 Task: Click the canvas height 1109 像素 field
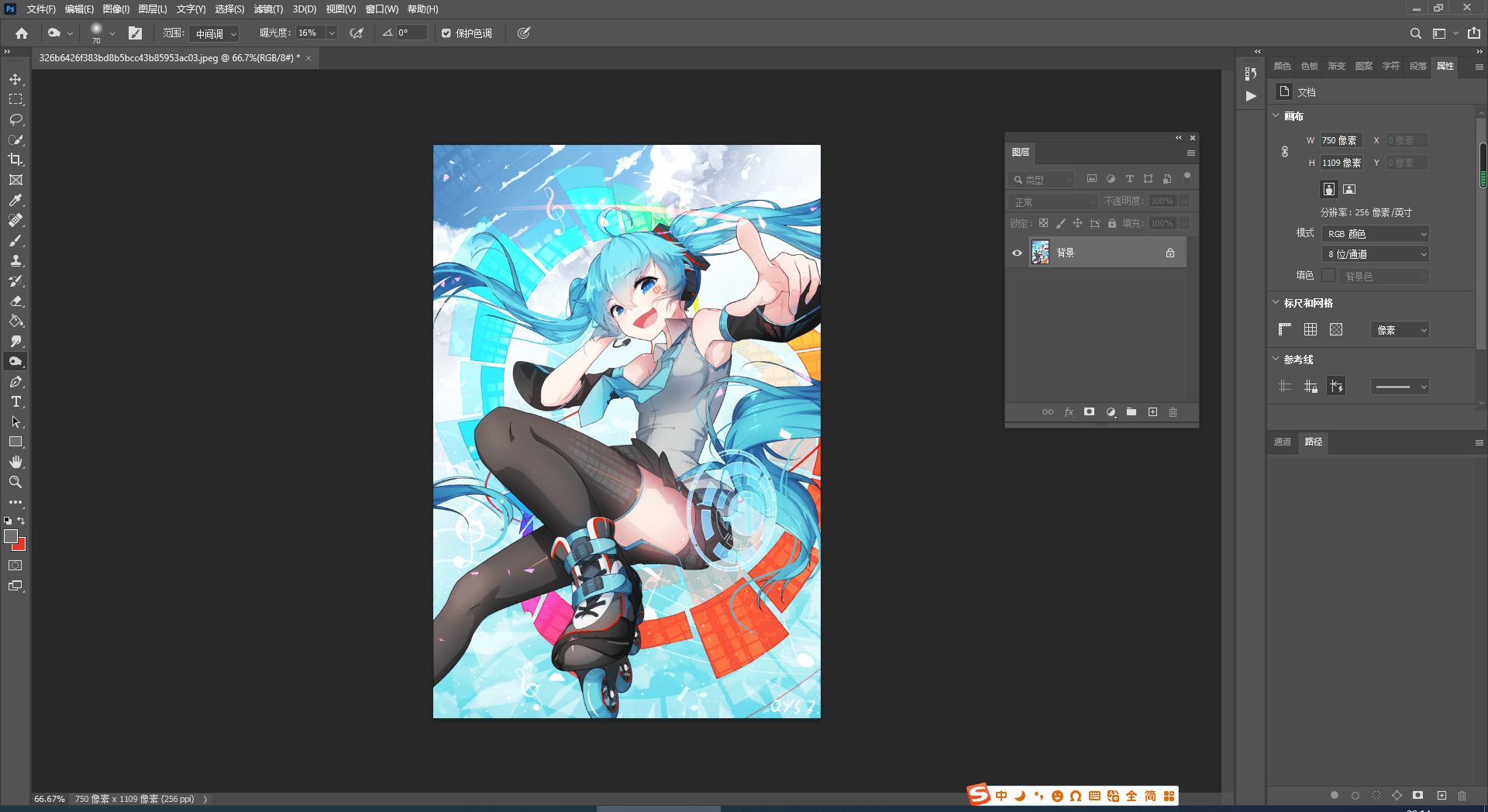tap(1341, 163)
